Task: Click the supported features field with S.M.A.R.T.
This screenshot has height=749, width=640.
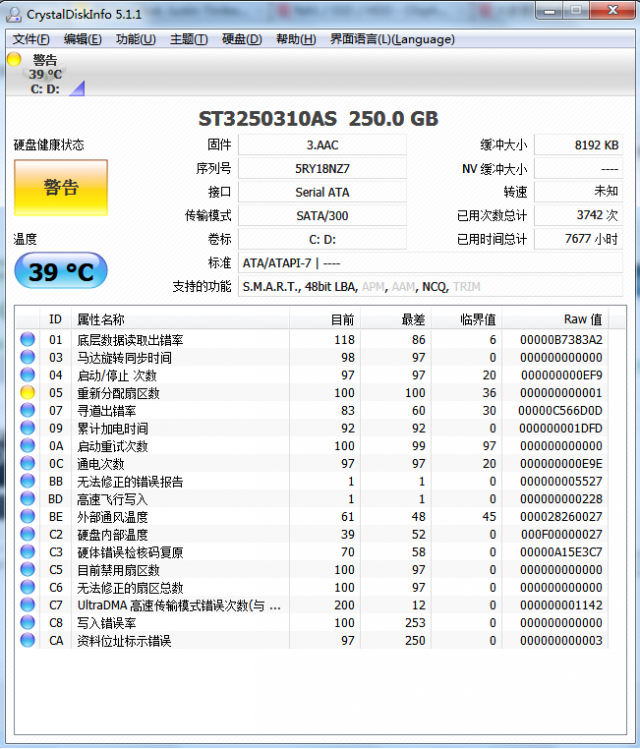Action: 430,286
